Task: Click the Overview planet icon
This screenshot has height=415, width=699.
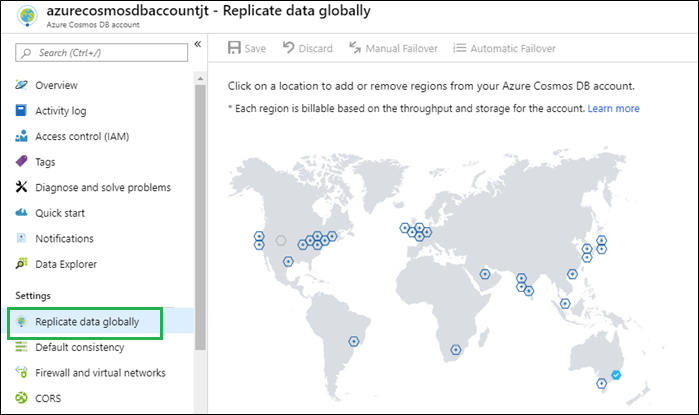Action: [21, 85]
